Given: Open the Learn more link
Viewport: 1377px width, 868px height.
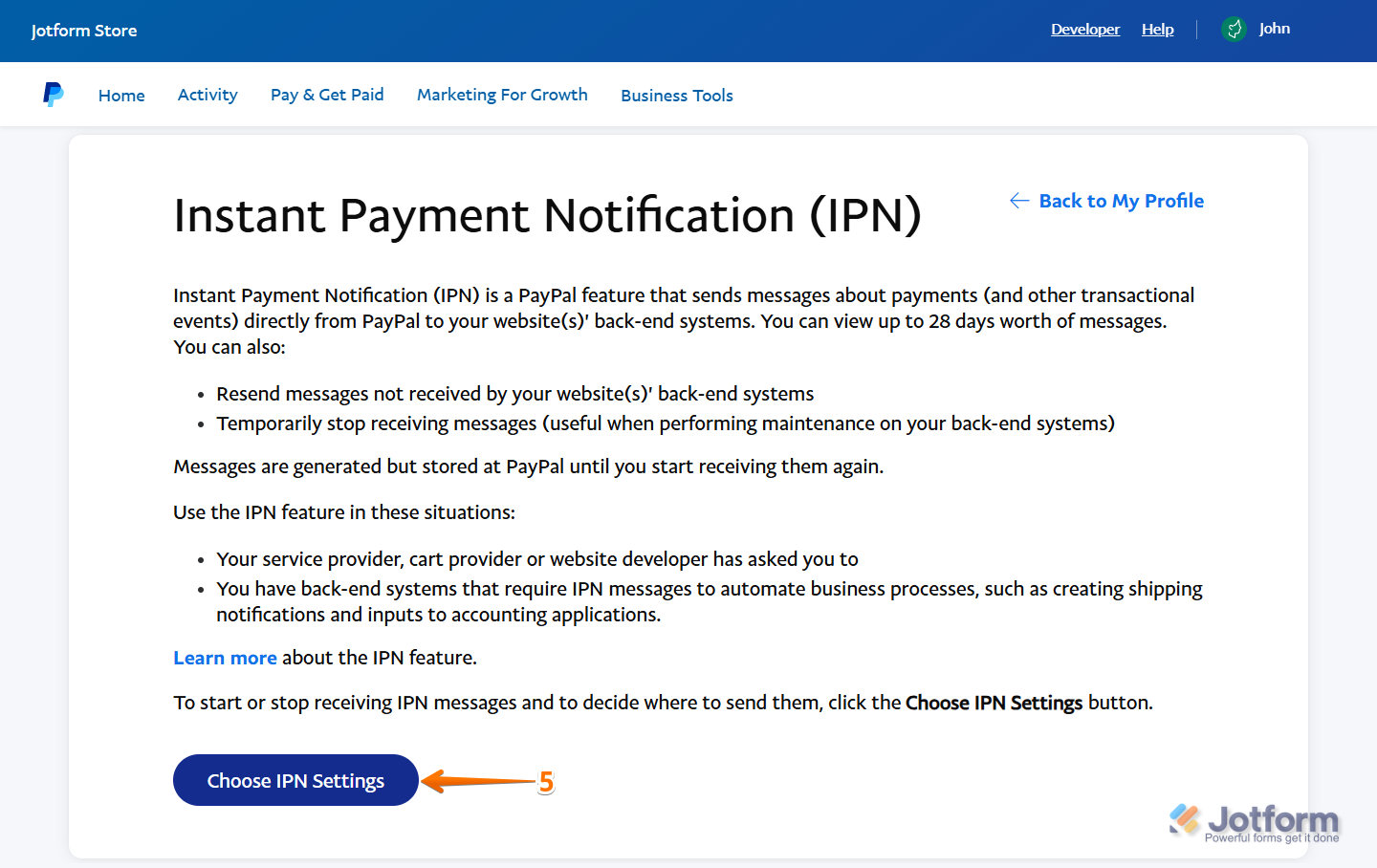Looking at the screenshot, I should [x=225, y=658].
